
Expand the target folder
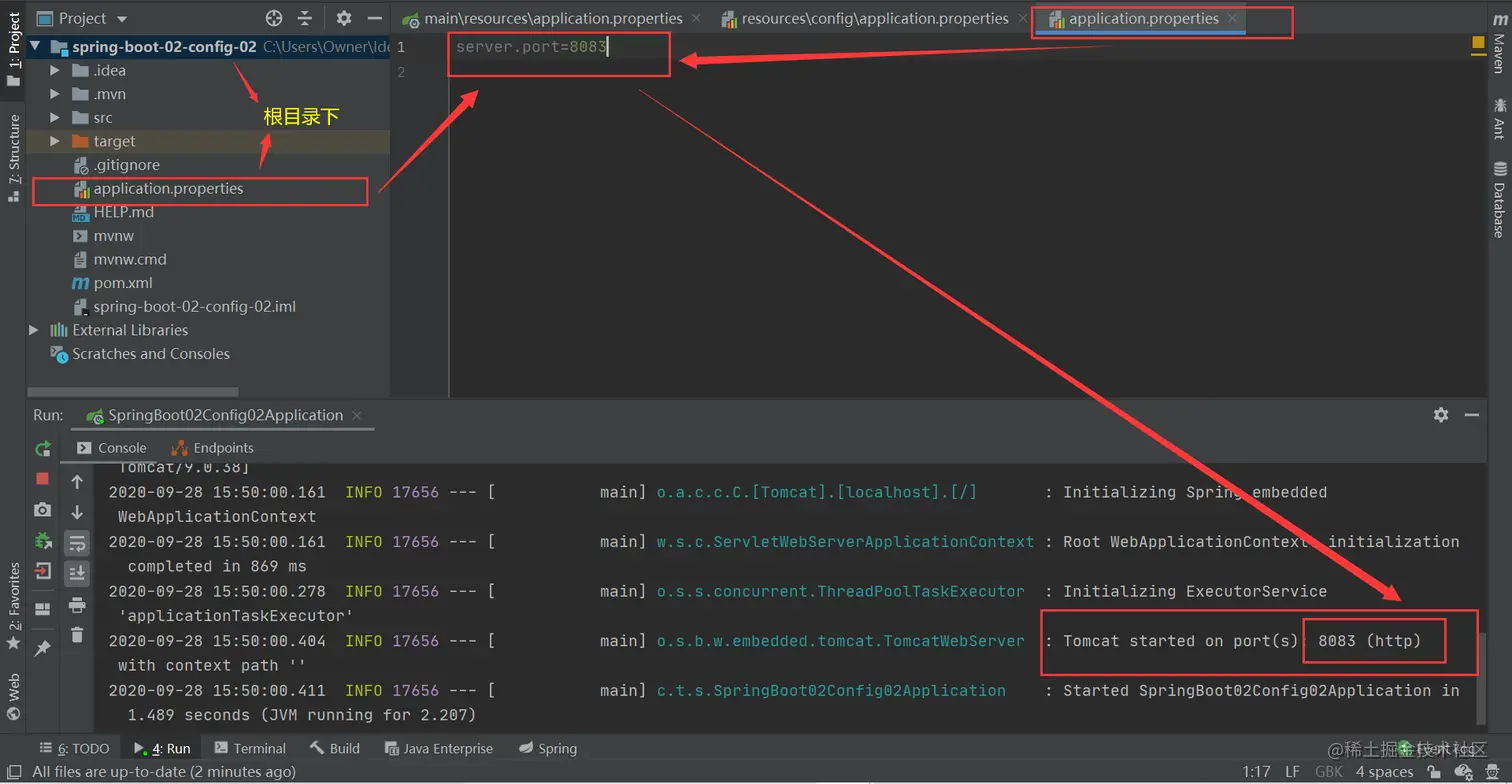55,141
